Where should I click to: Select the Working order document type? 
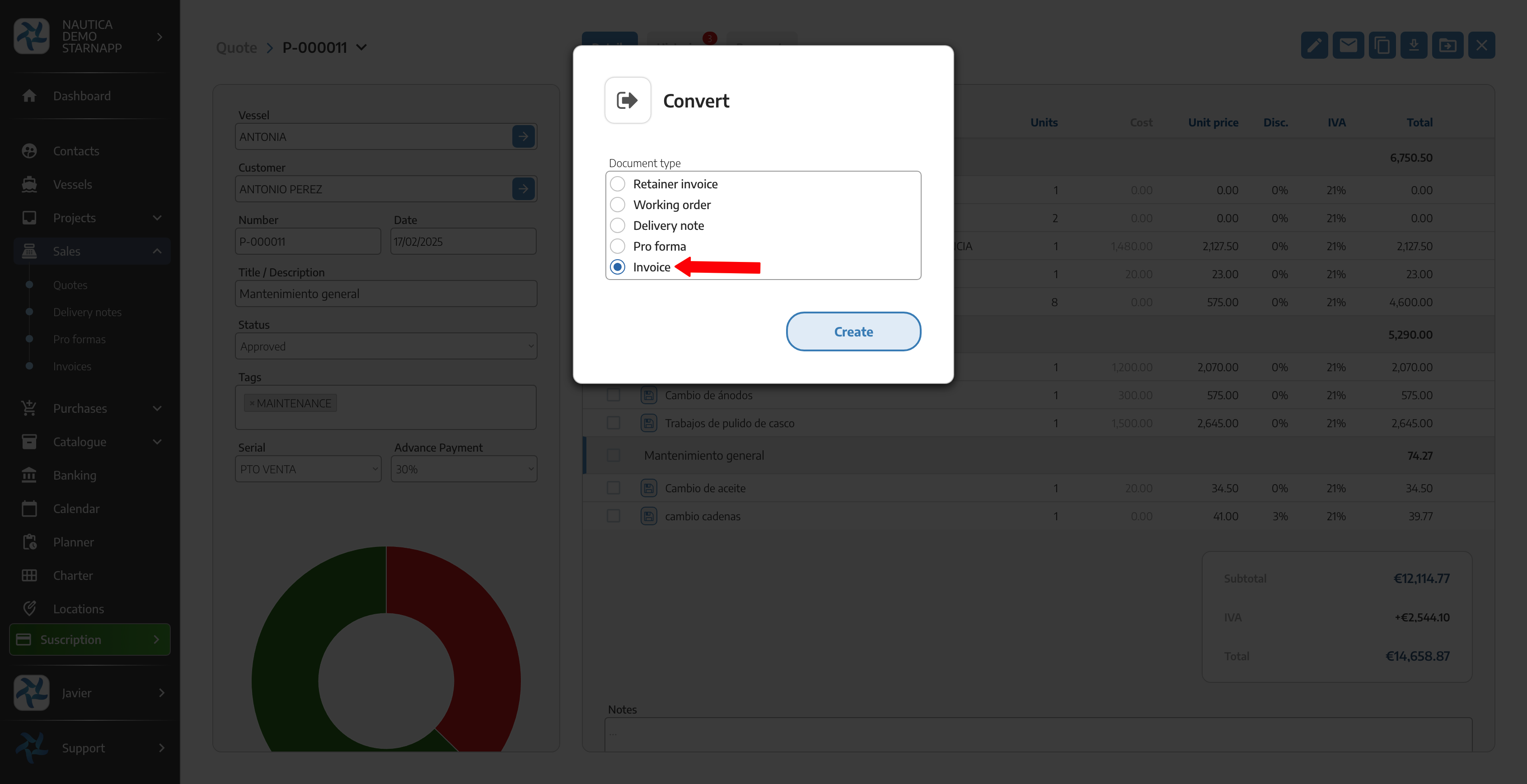(x=617, y=205)
